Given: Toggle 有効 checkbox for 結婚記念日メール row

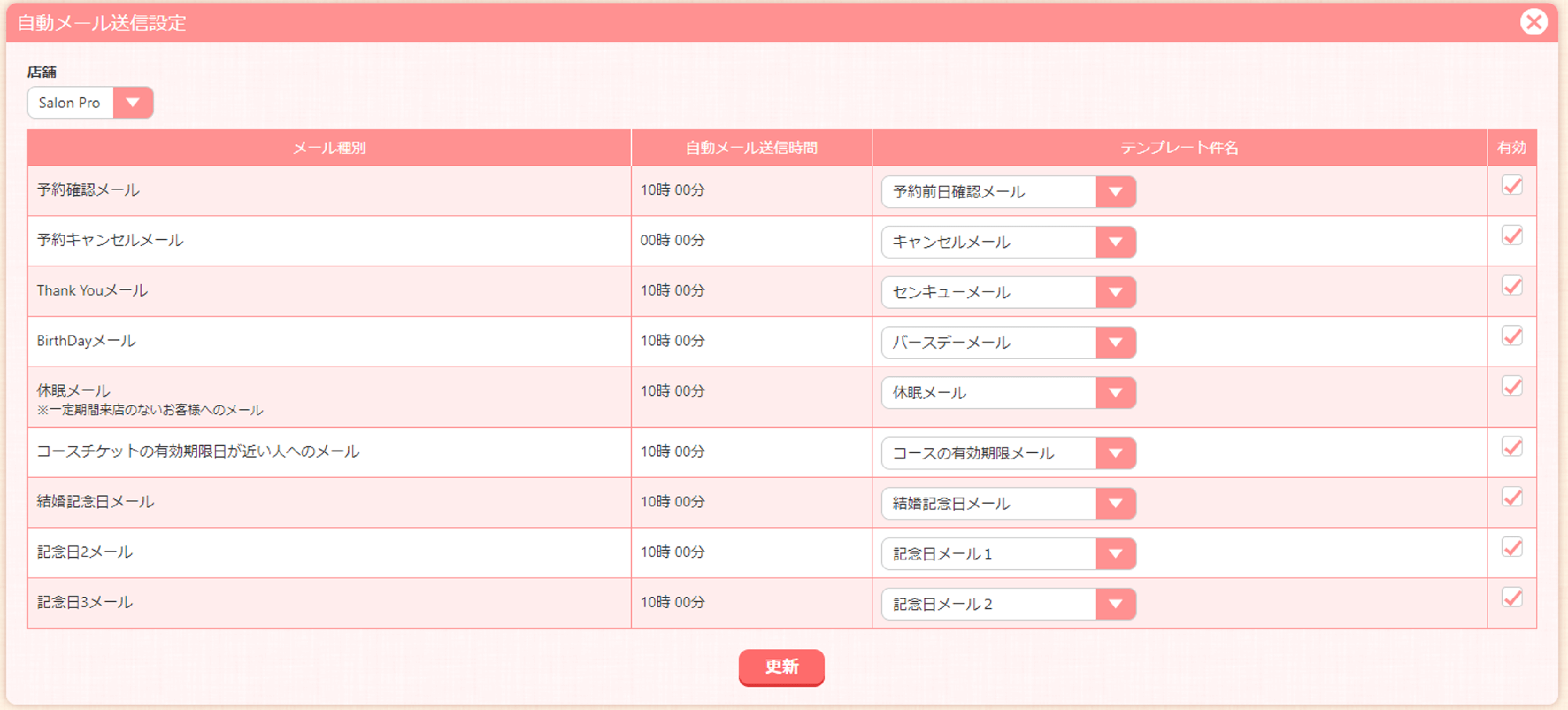Looking at the screenshot, I should (1512, 498).
